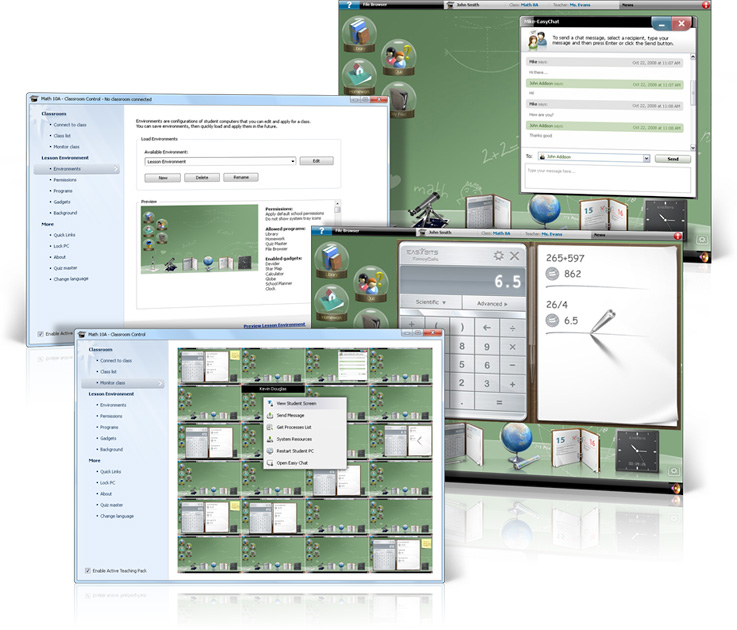
Task: Open the calculator's settings gear icon
Action: click(x=498, y=256)
